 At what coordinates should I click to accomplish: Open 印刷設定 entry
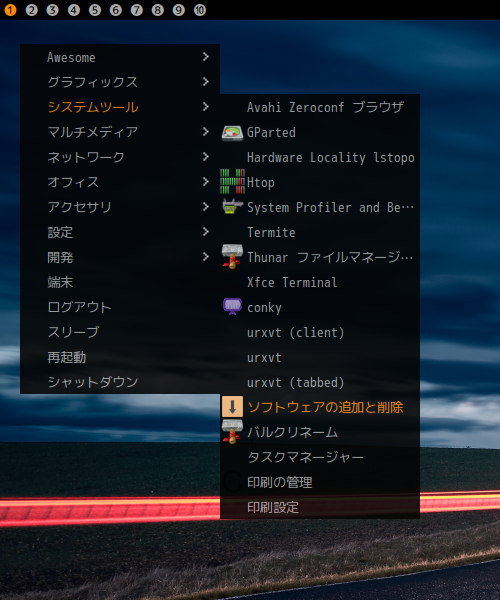click(x=320, y=507)
